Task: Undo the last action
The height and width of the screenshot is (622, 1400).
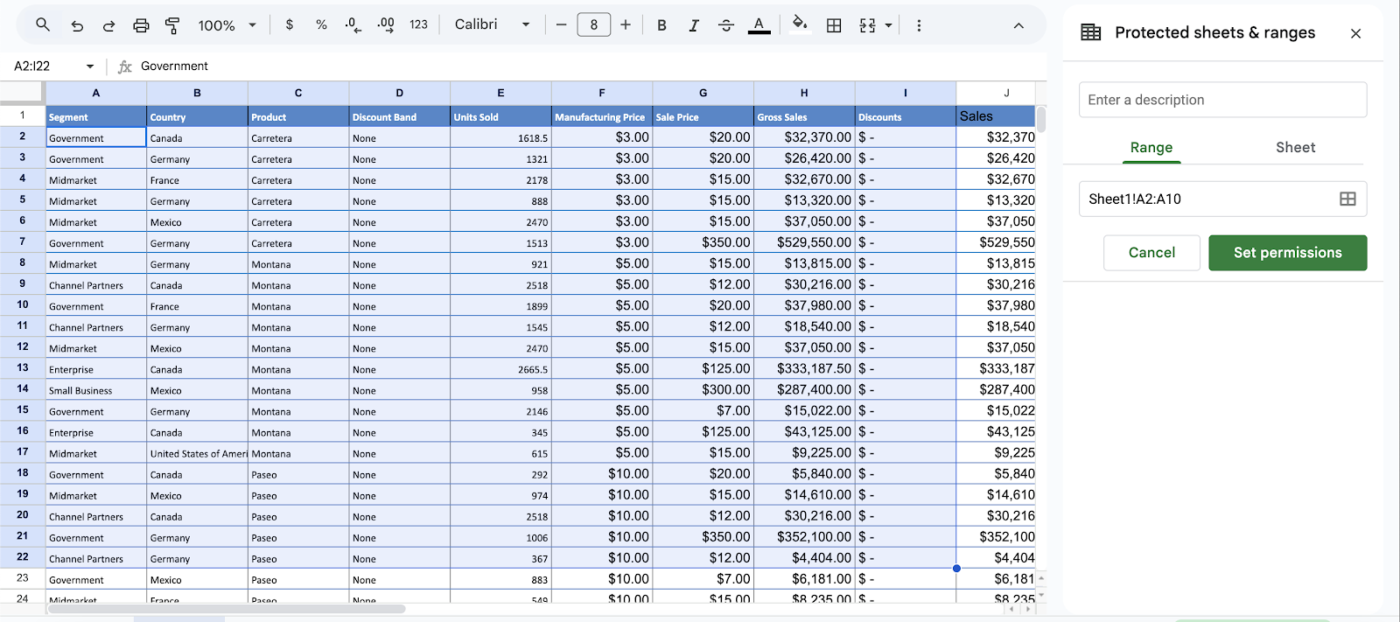Action: (77, 25)
